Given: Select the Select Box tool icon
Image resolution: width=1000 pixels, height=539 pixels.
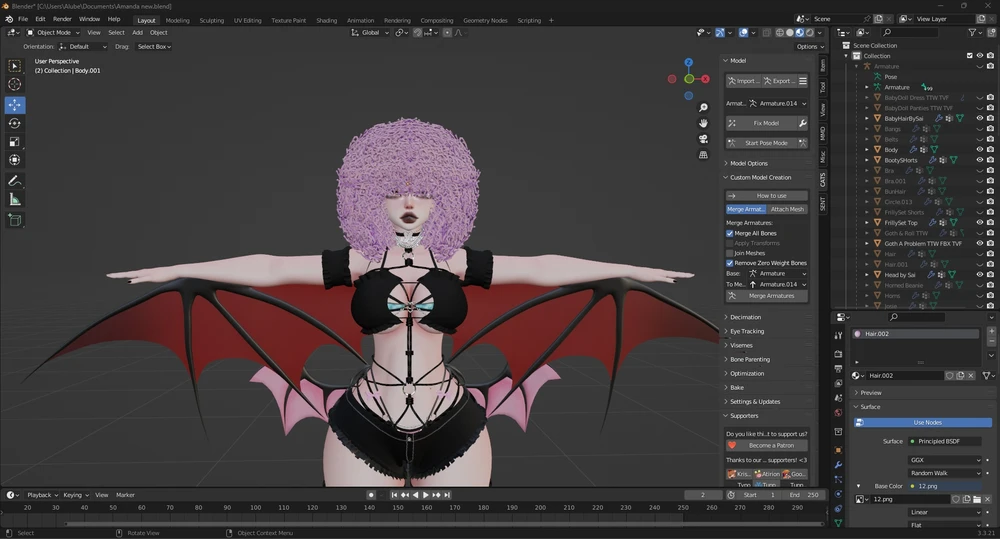Looking at the screenshot, I should [x=14, y=66].
